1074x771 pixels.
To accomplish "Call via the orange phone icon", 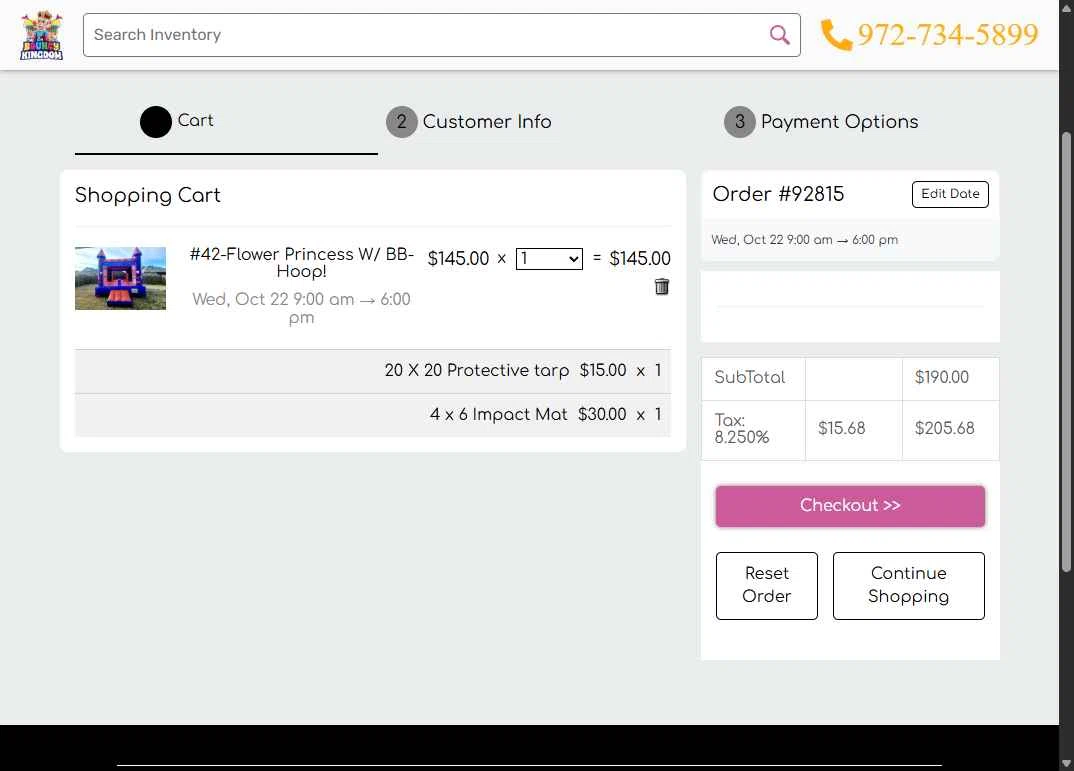I will (836, 35).
